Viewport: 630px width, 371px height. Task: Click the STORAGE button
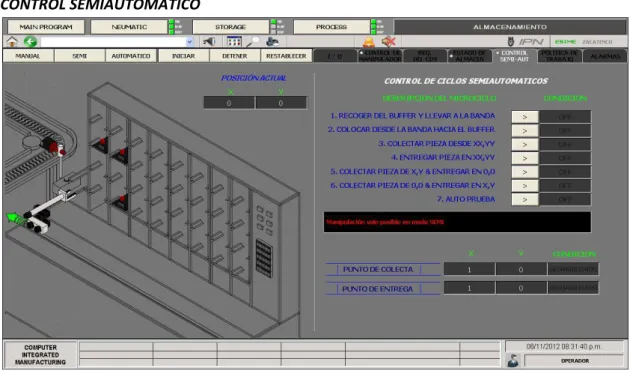[231, 27]
